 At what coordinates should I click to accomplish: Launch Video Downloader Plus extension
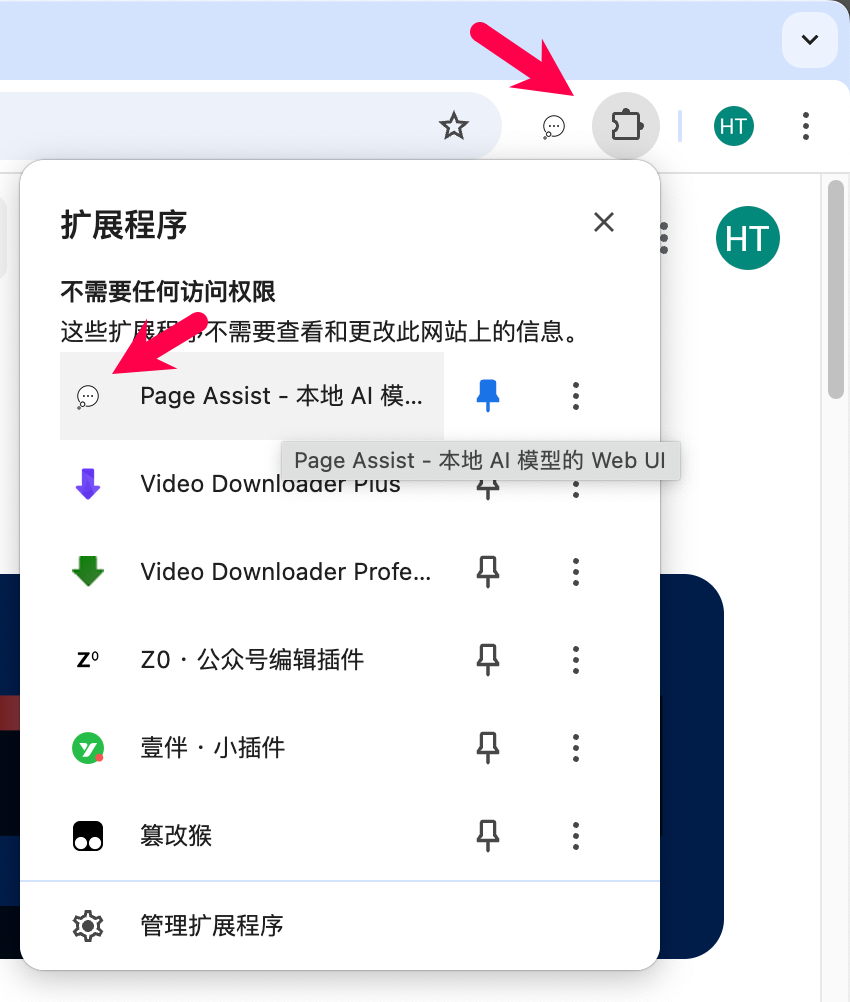(x=252, y=484)
